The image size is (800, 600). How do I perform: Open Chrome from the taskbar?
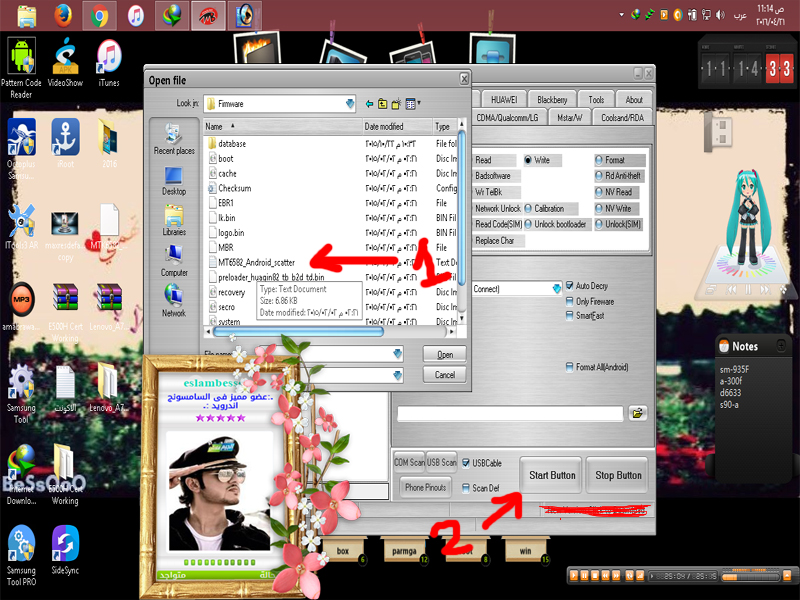(x=99, y=16)
